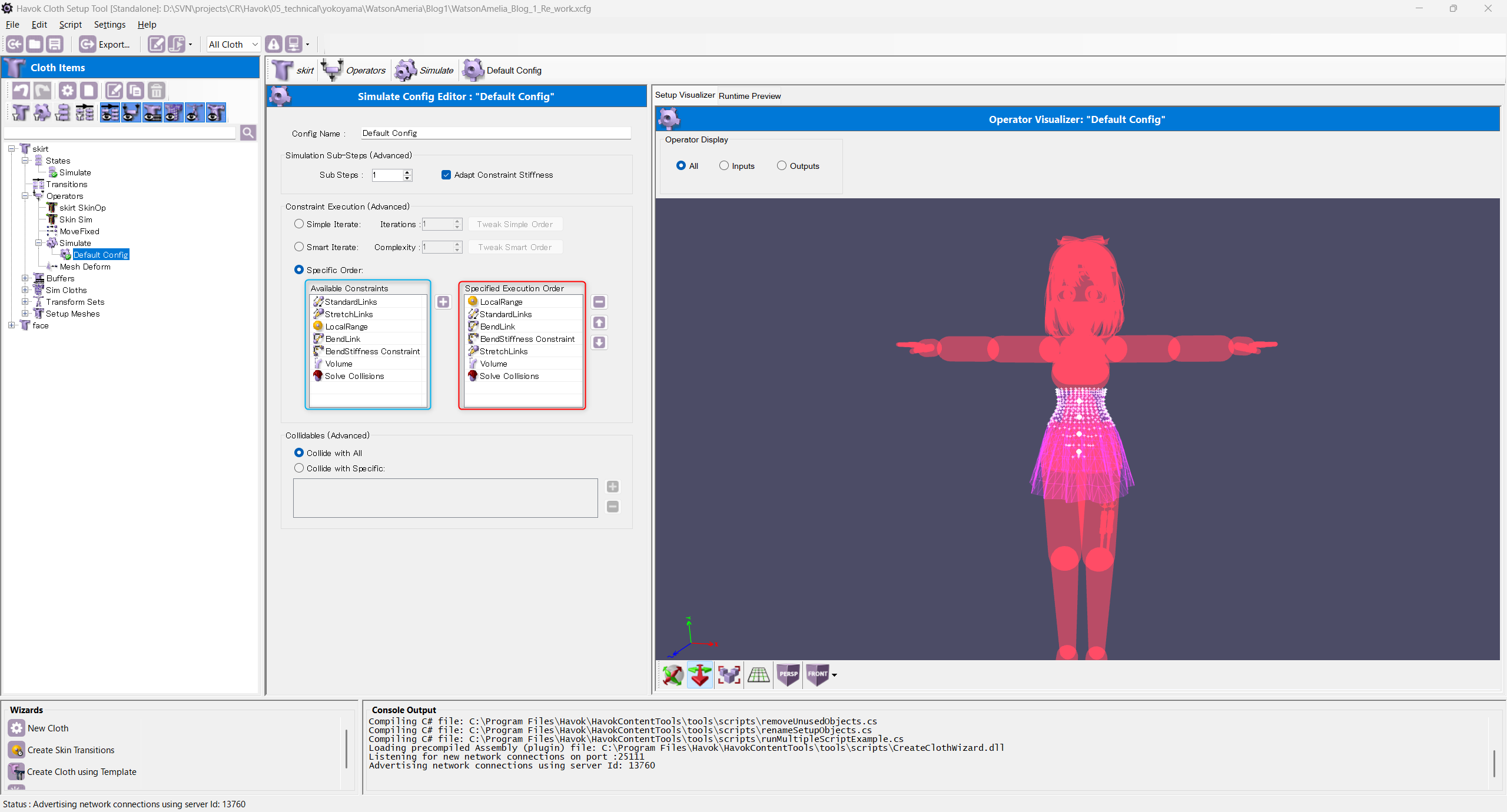This screenshot has height=812, width=1507.
Task: Expand the Sim Cloths tree node
Action: (25, 290)
